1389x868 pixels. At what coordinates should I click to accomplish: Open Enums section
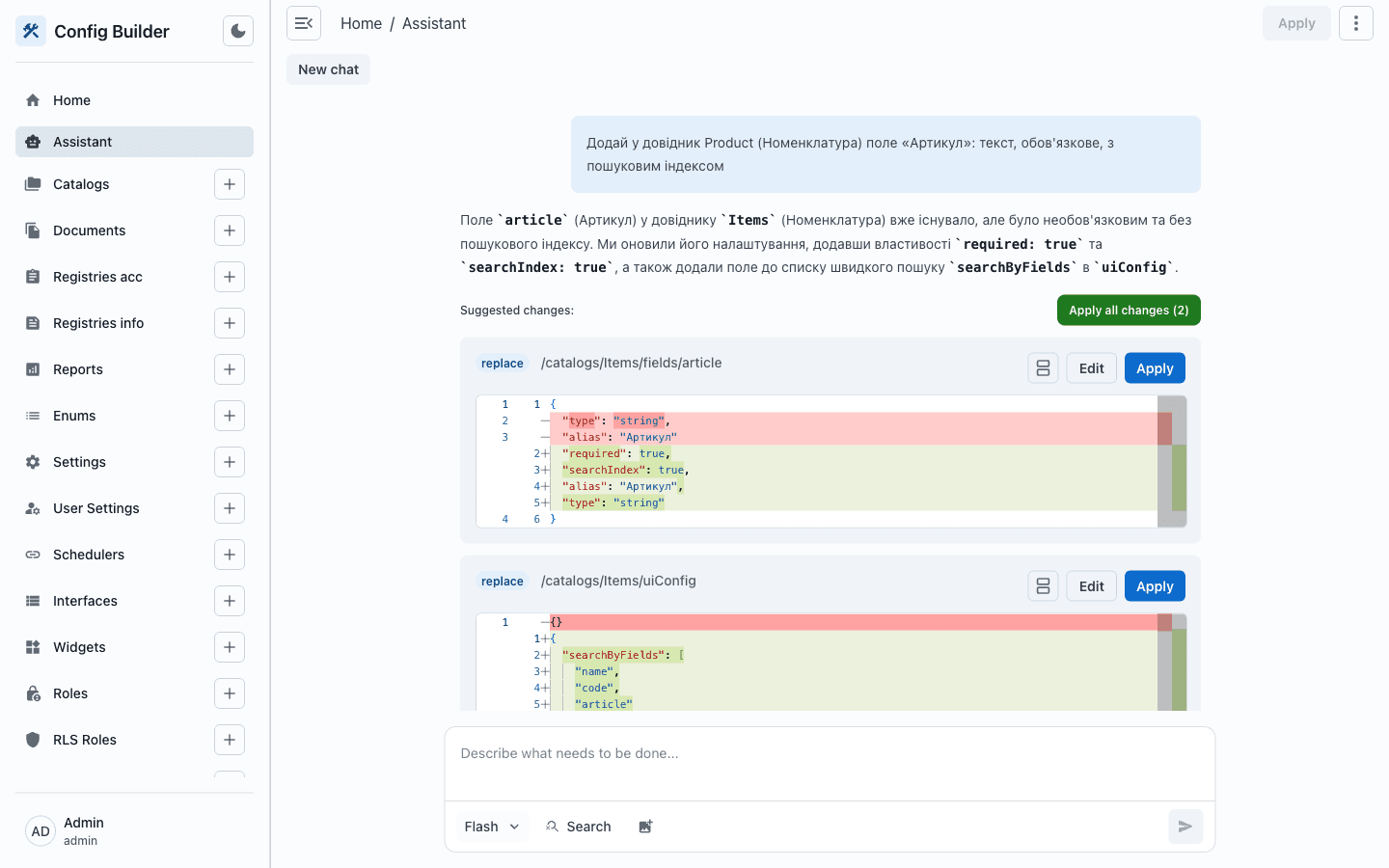click(74, 416)
